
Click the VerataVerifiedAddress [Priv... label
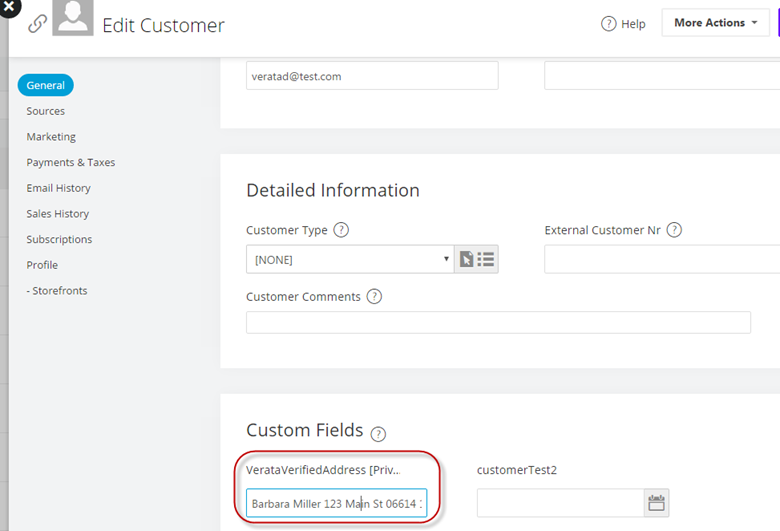click(323, 470)
